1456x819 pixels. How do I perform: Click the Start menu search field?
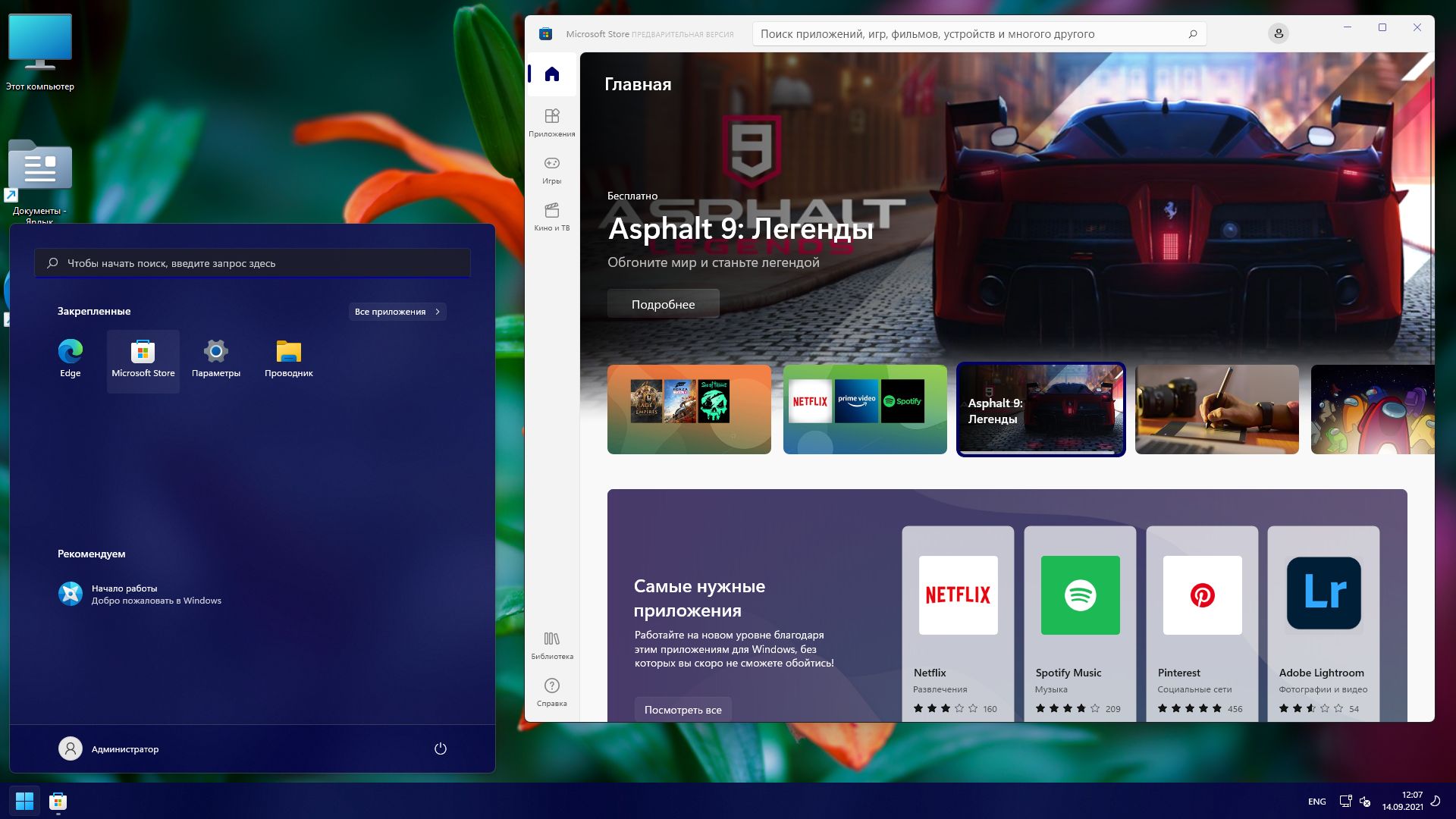pyautogui.click(x=253, y=263)
